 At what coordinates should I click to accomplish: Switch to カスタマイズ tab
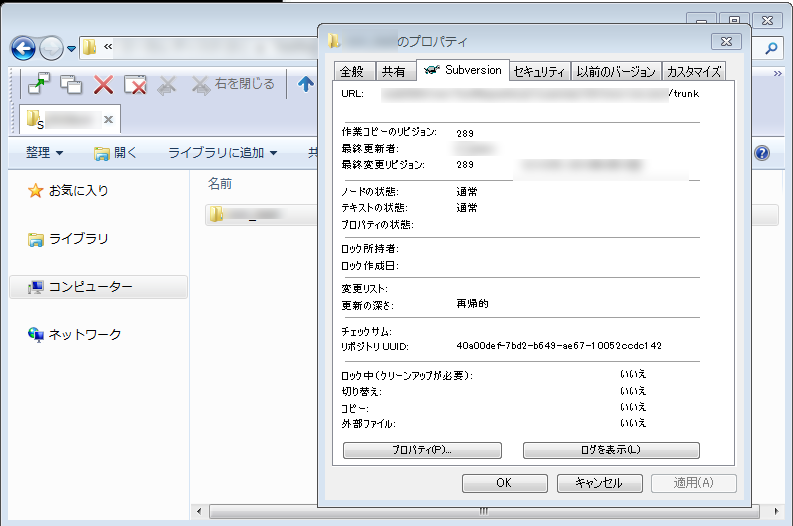(694, 71)
